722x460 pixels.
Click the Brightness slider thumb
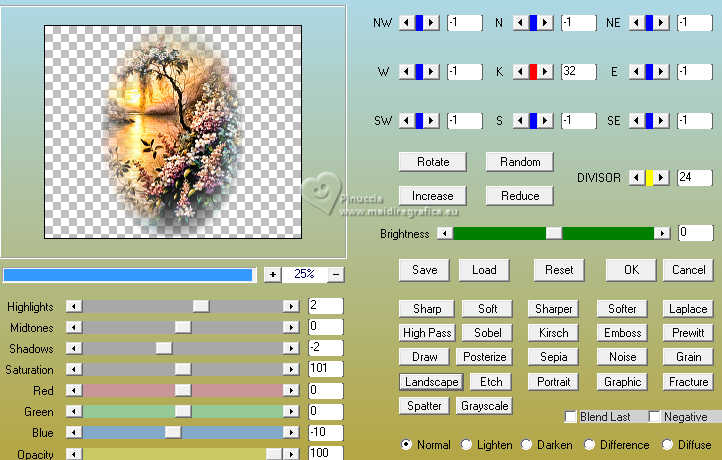554,233
